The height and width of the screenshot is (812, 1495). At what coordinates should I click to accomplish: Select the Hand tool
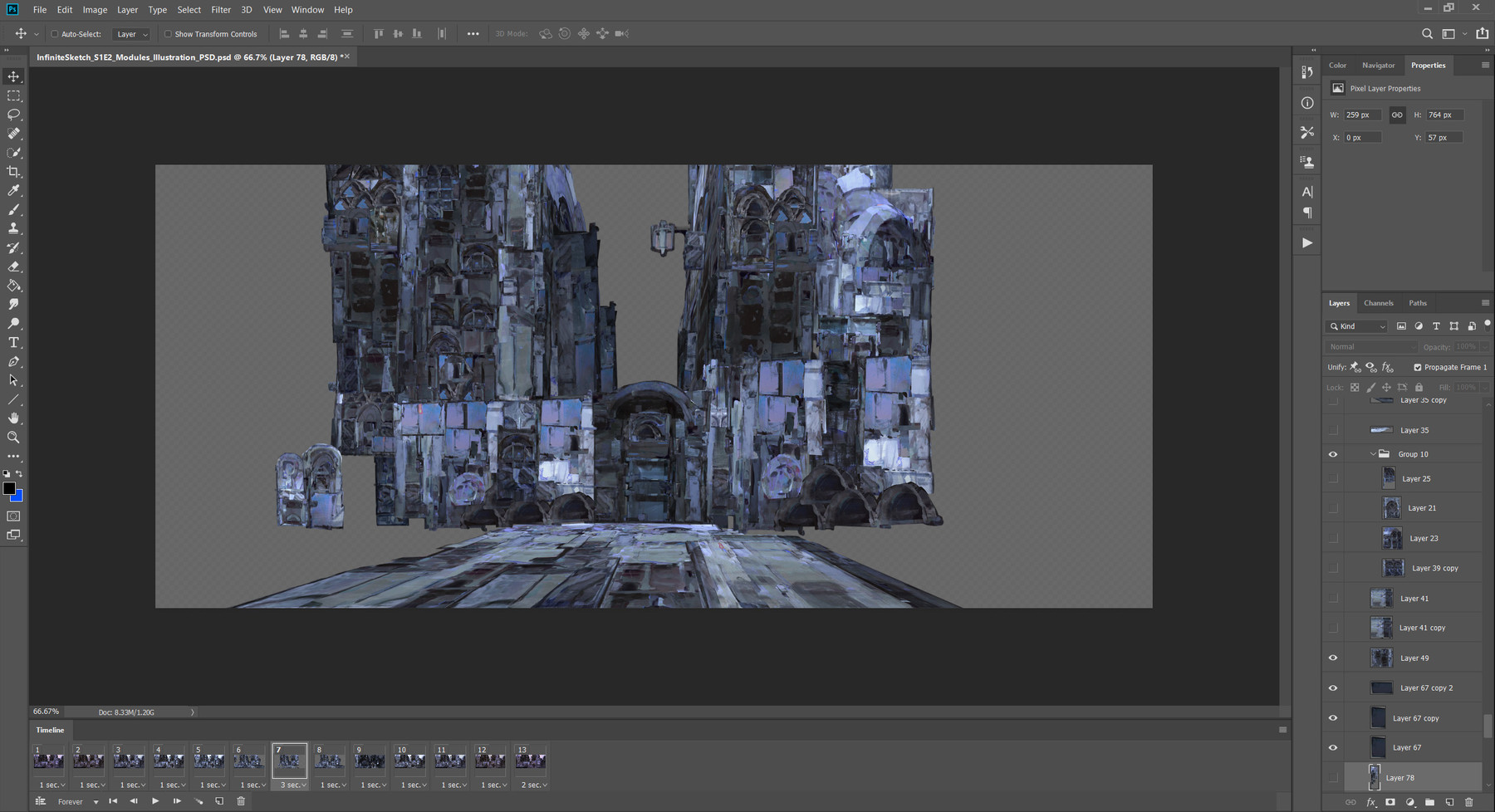click(14, 418)
